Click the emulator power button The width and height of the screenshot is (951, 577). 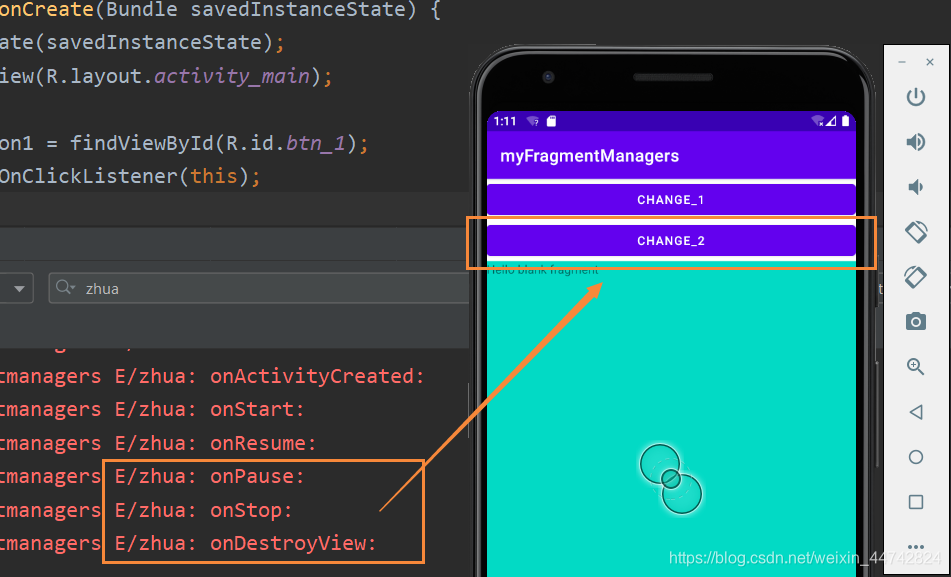[x=915, y=97]
